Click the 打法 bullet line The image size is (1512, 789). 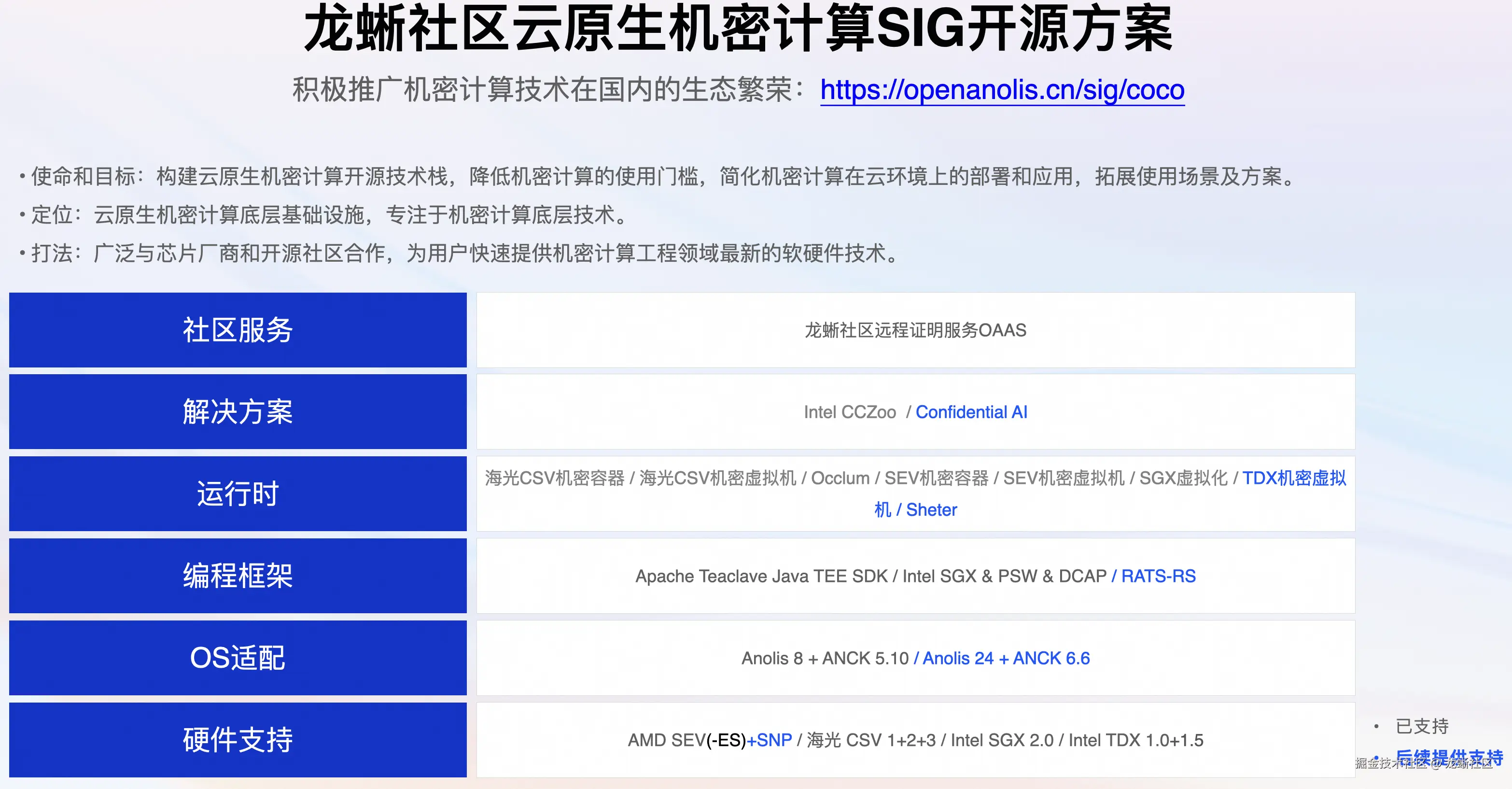(x=459, y=254)
